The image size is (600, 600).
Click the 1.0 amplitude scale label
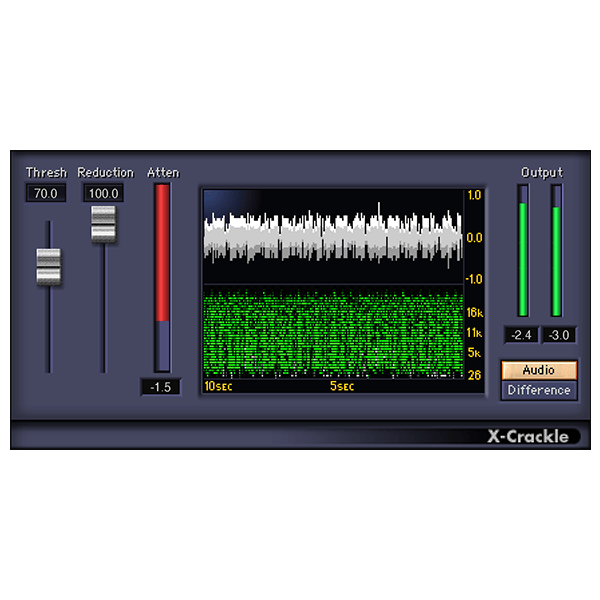click(474, 195)
